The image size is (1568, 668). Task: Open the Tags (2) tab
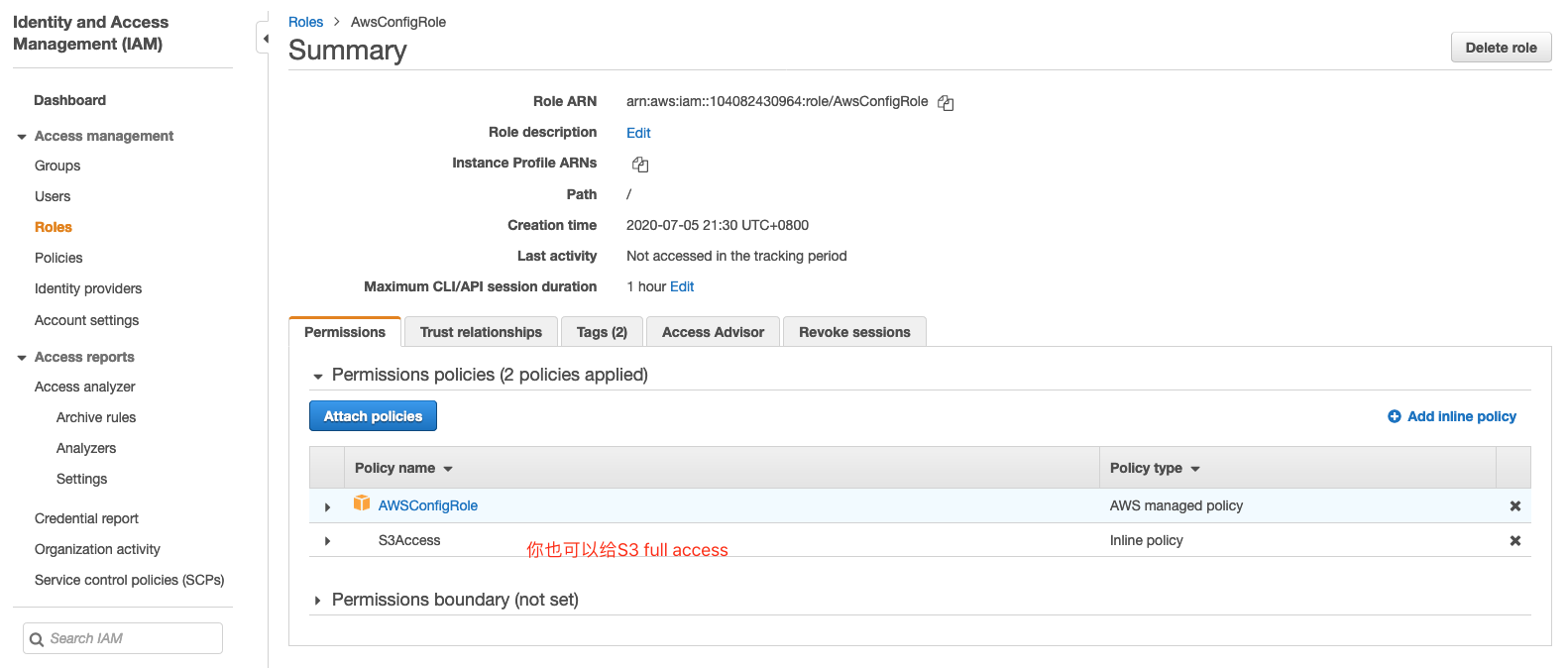[x=602, y=332]
